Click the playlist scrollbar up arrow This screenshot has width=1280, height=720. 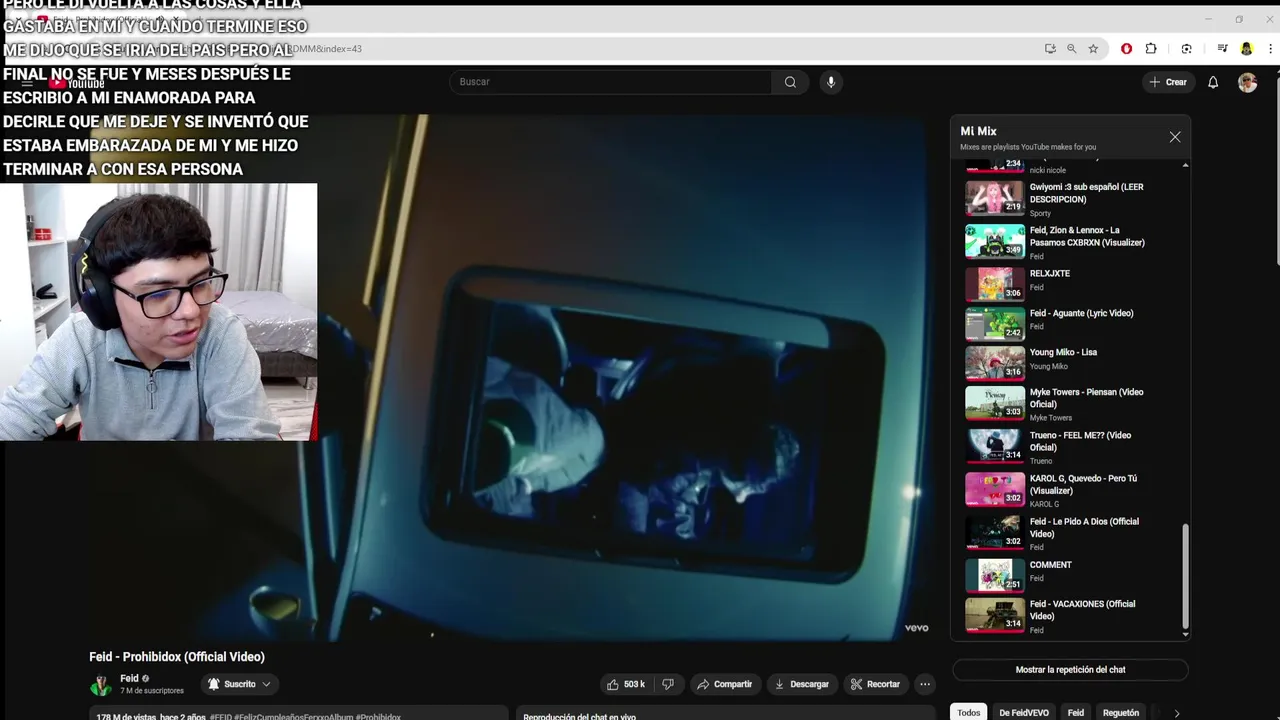point(1186,165)
